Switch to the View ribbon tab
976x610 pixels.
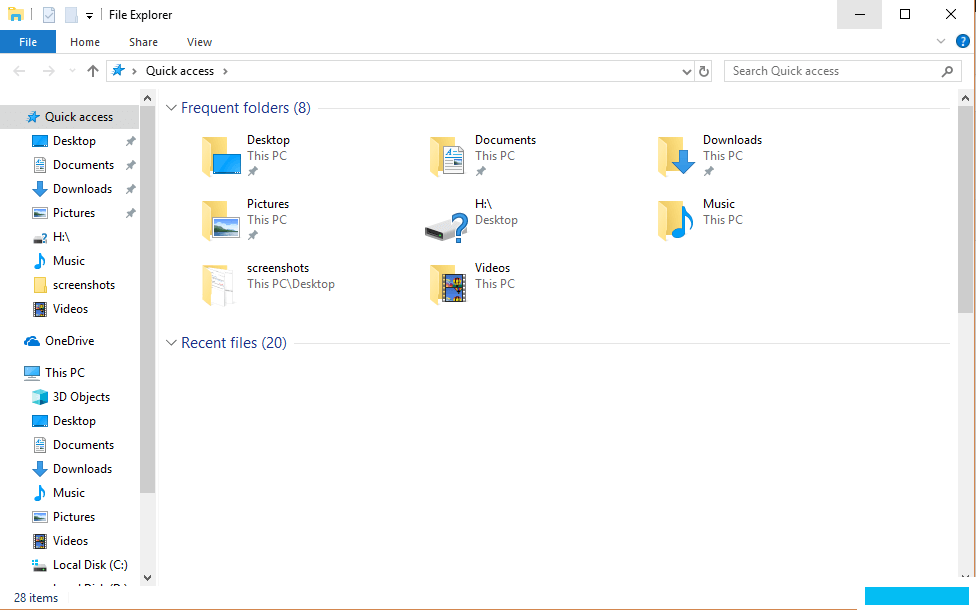click(199, 42)
